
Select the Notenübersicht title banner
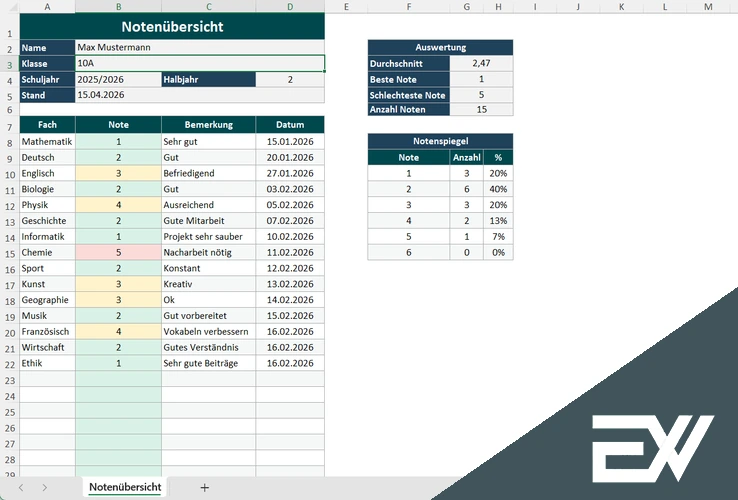point(171,27)
